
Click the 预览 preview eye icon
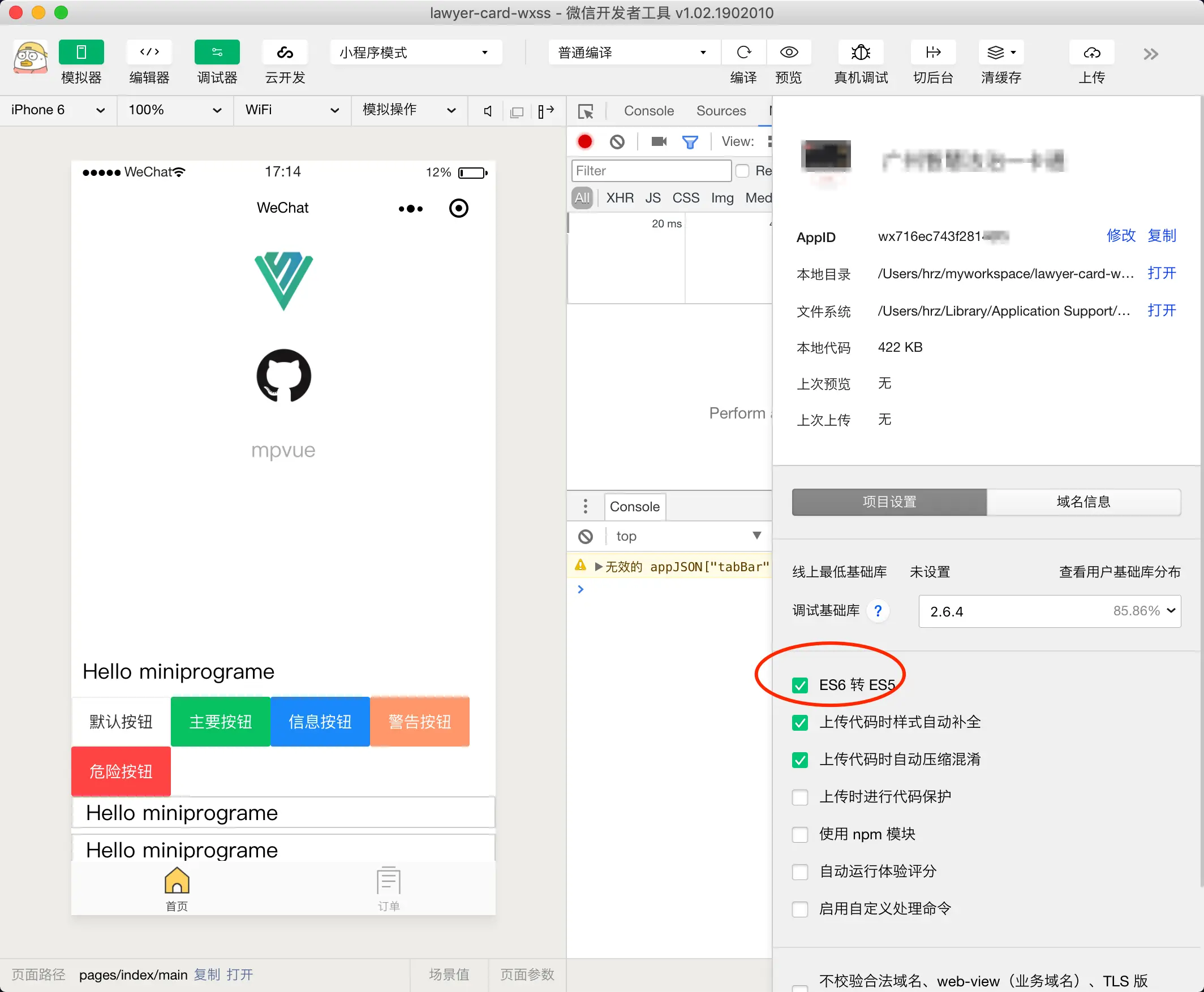coord(789,52)
